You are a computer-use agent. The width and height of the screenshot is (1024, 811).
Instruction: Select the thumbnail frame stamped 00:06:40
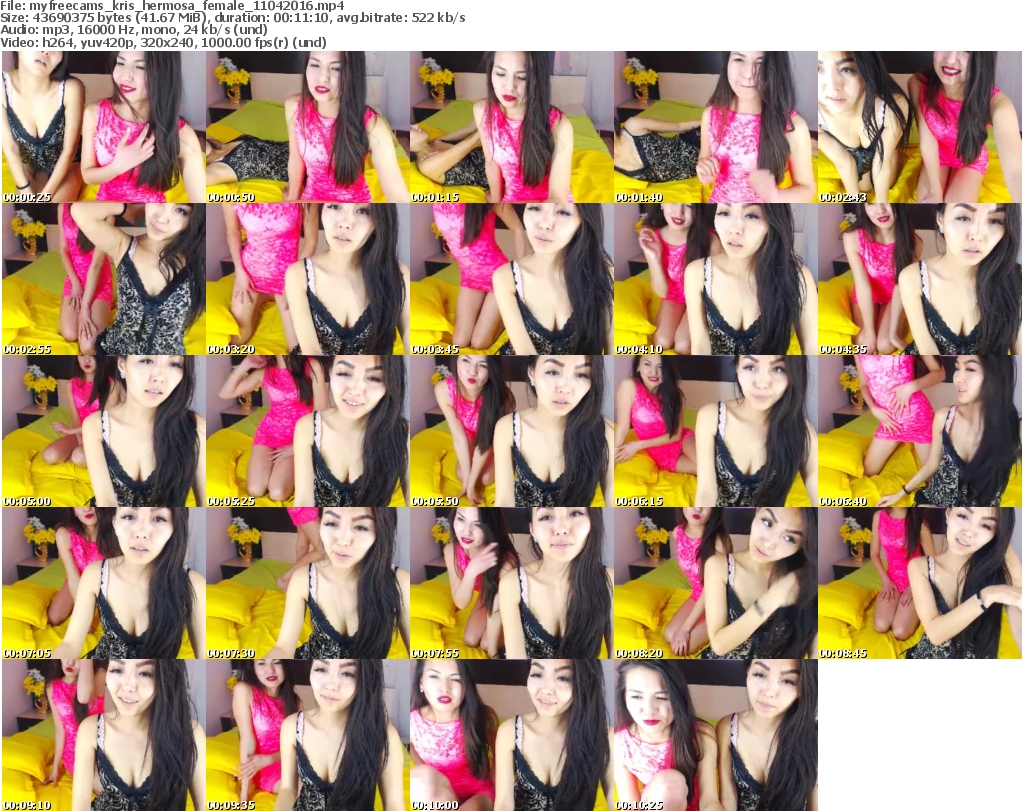point(920,431)
